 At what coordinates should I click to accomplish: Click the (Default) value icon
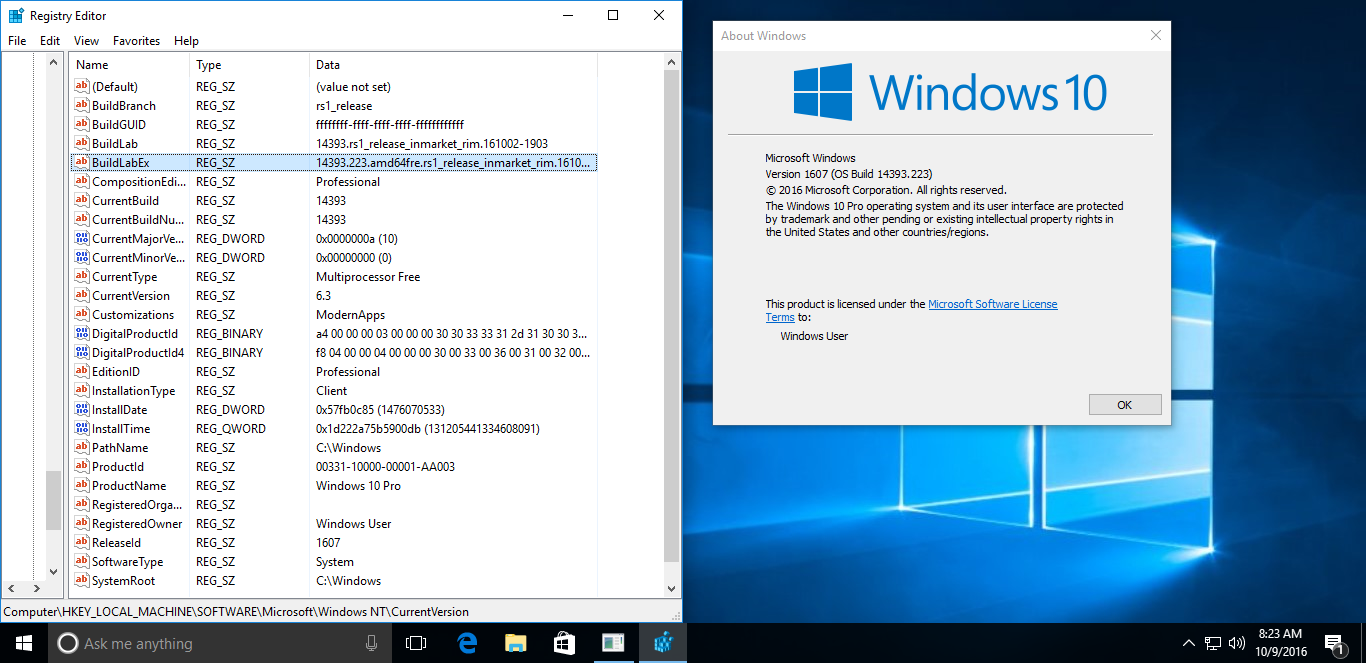tap(82, 87)
